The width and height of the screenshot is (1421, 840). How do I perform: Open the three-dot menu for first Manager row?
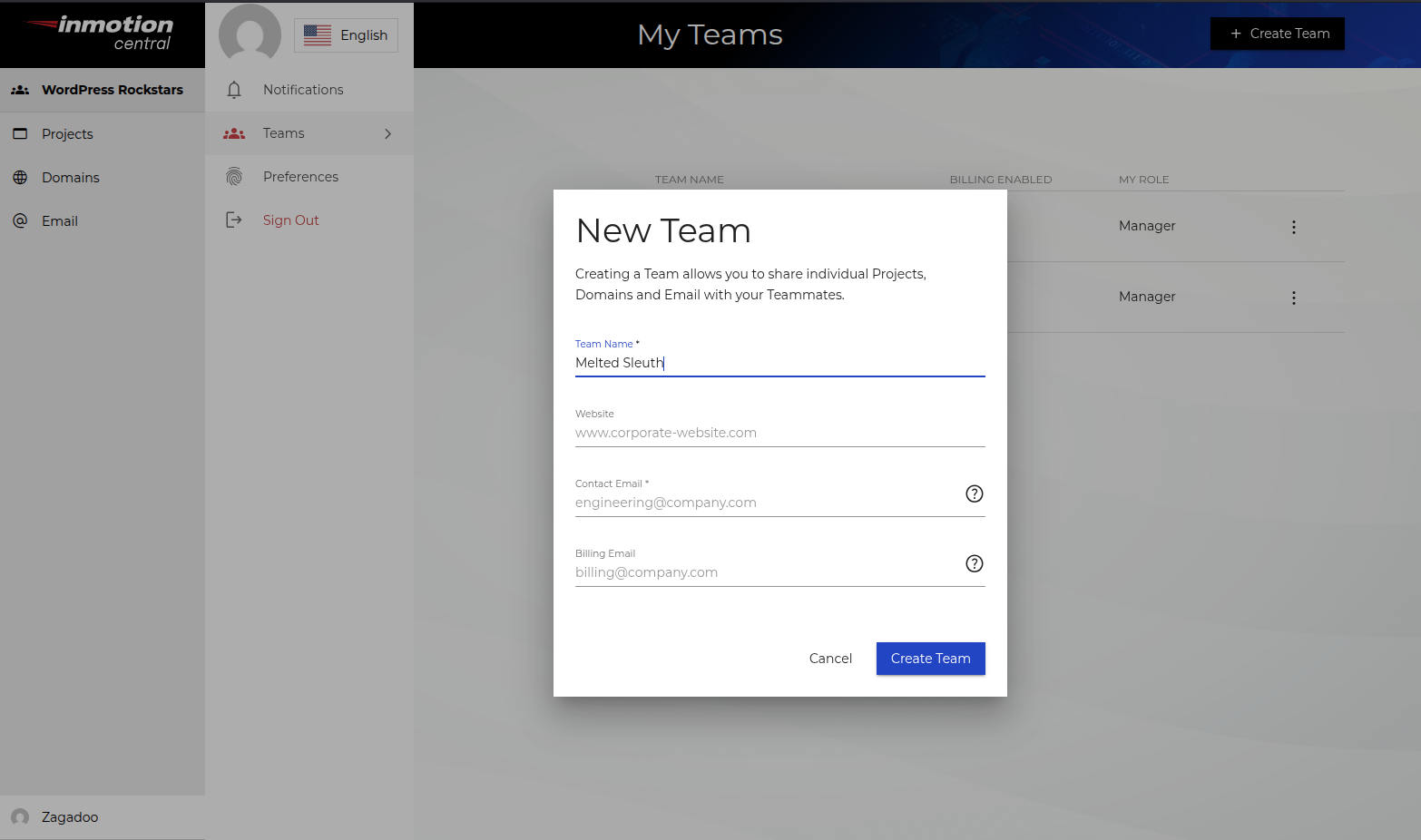pos(1293,227)
